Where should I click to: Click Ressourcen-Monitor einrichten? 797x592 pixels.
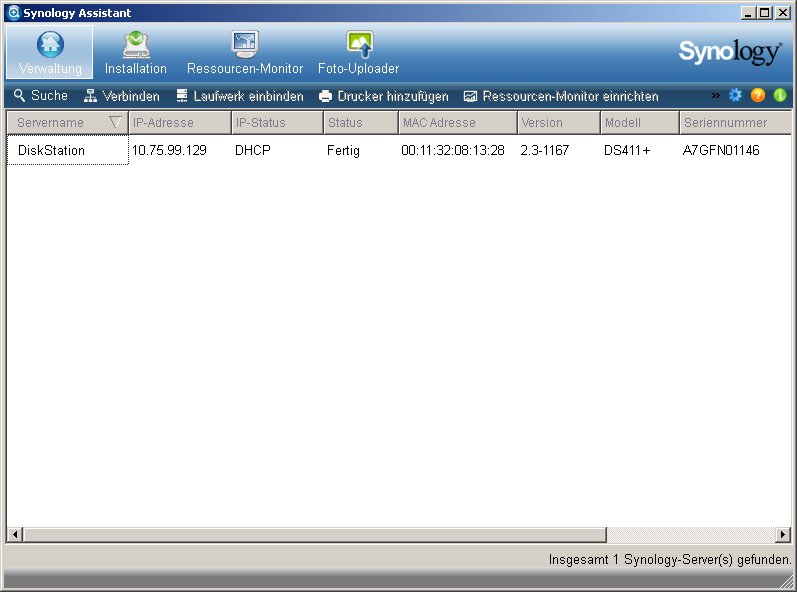tap(561, 96)
